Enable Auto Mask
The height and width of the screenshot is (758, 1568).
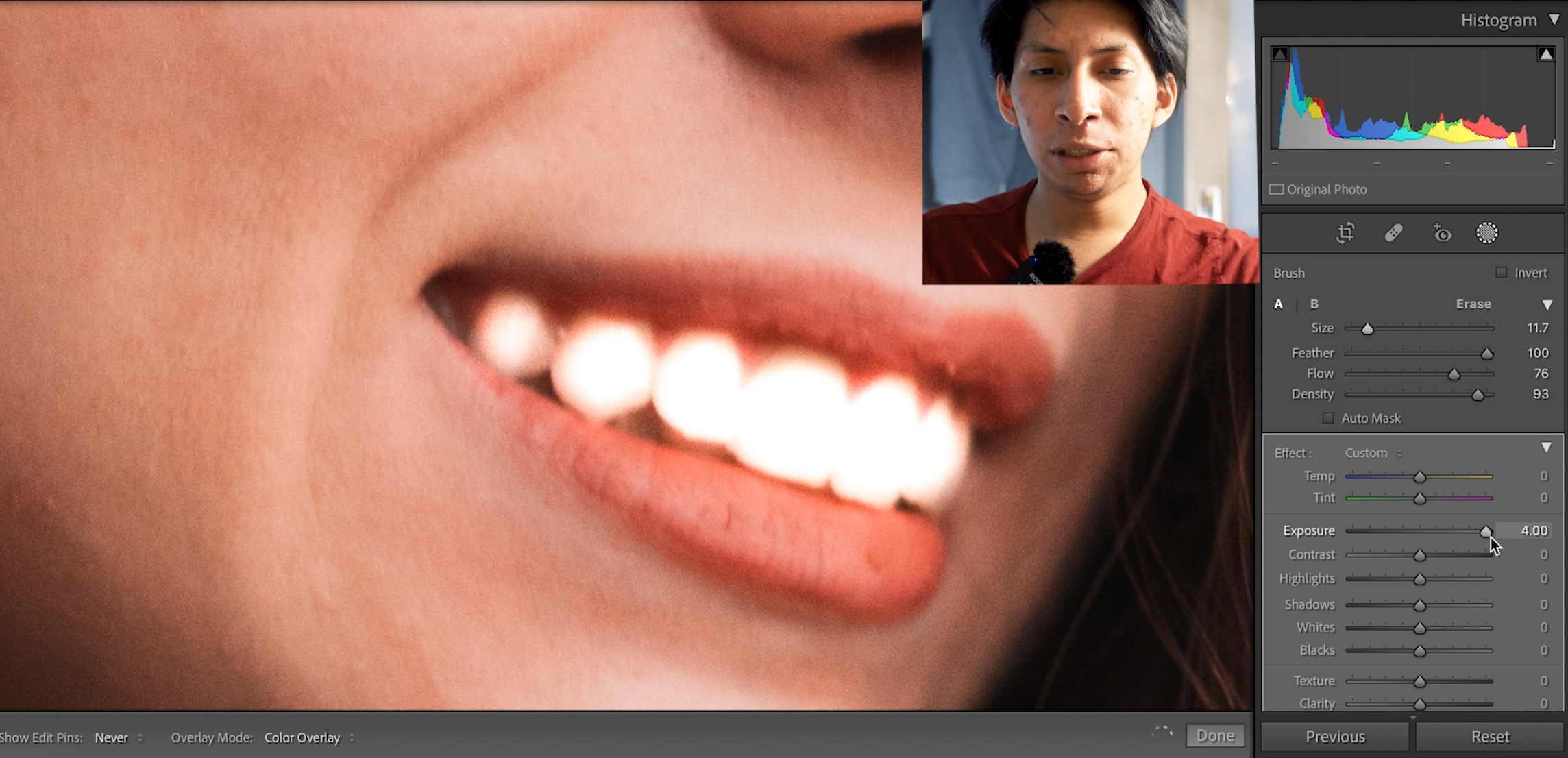click(x=1328, y=418)
